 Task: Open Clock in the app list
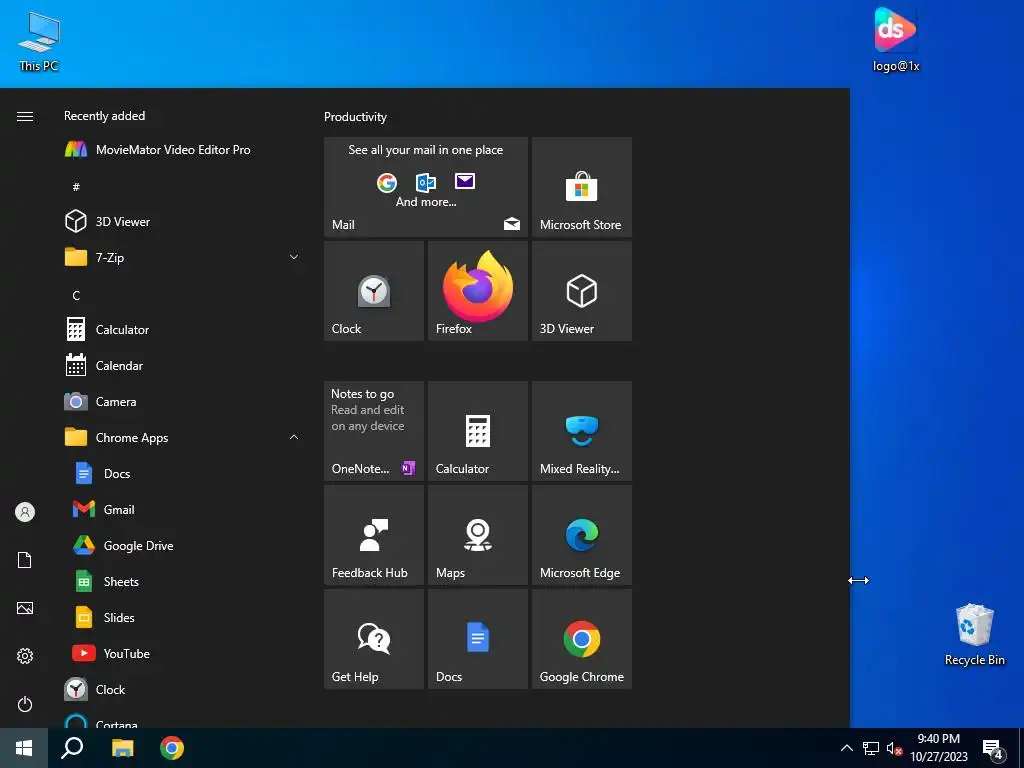[x=183, y=690]
